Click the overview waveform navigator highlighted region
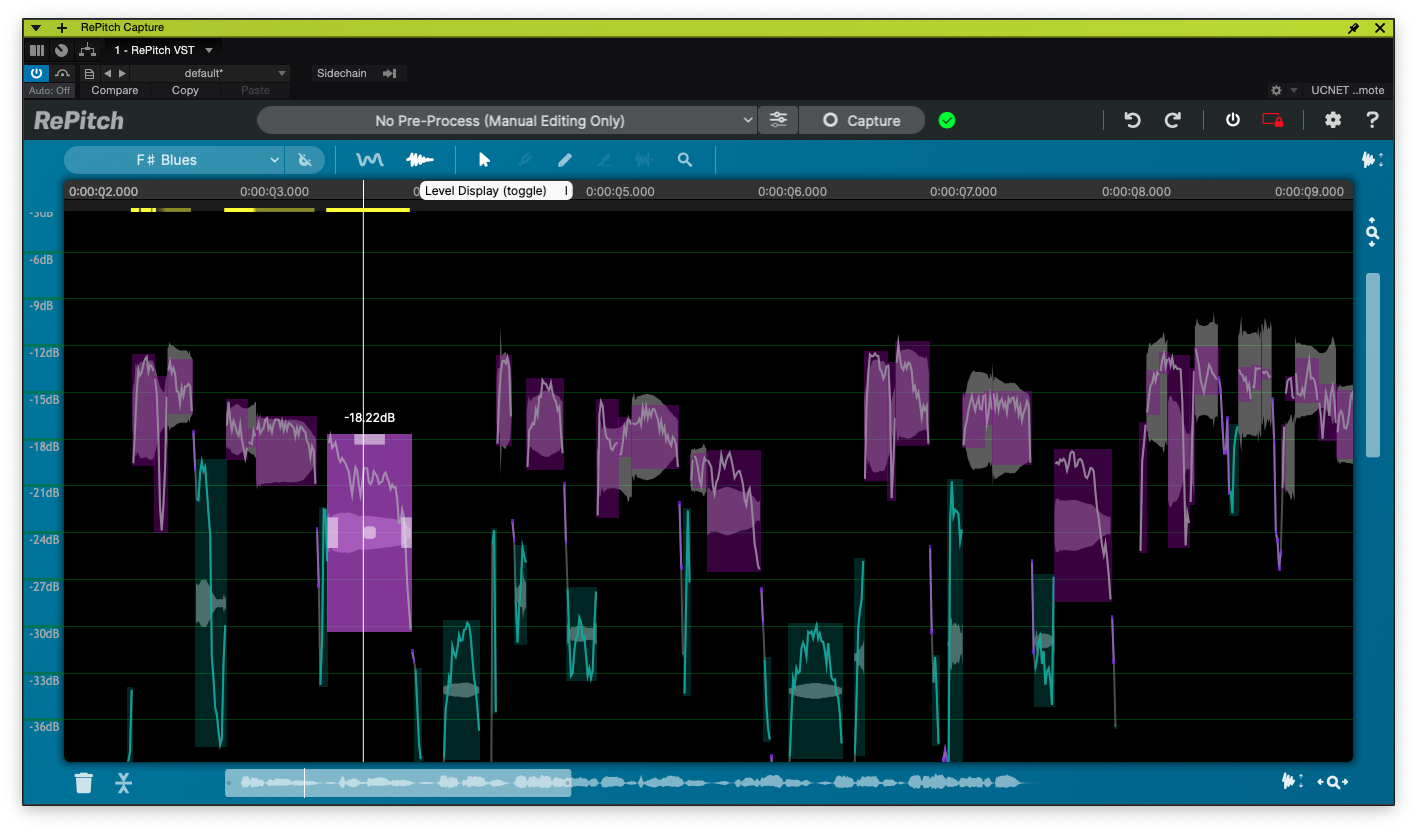This screenshot has width=1417, height=832. point(398,782)
